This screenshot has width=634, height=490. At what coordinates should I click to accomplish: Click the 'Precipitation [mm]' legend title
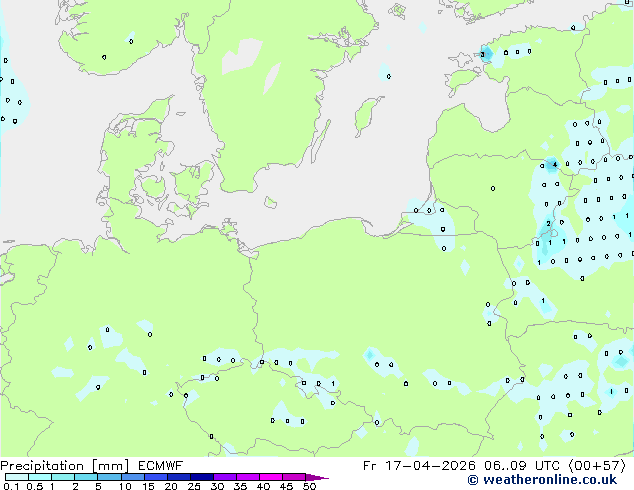coord(65,466)
